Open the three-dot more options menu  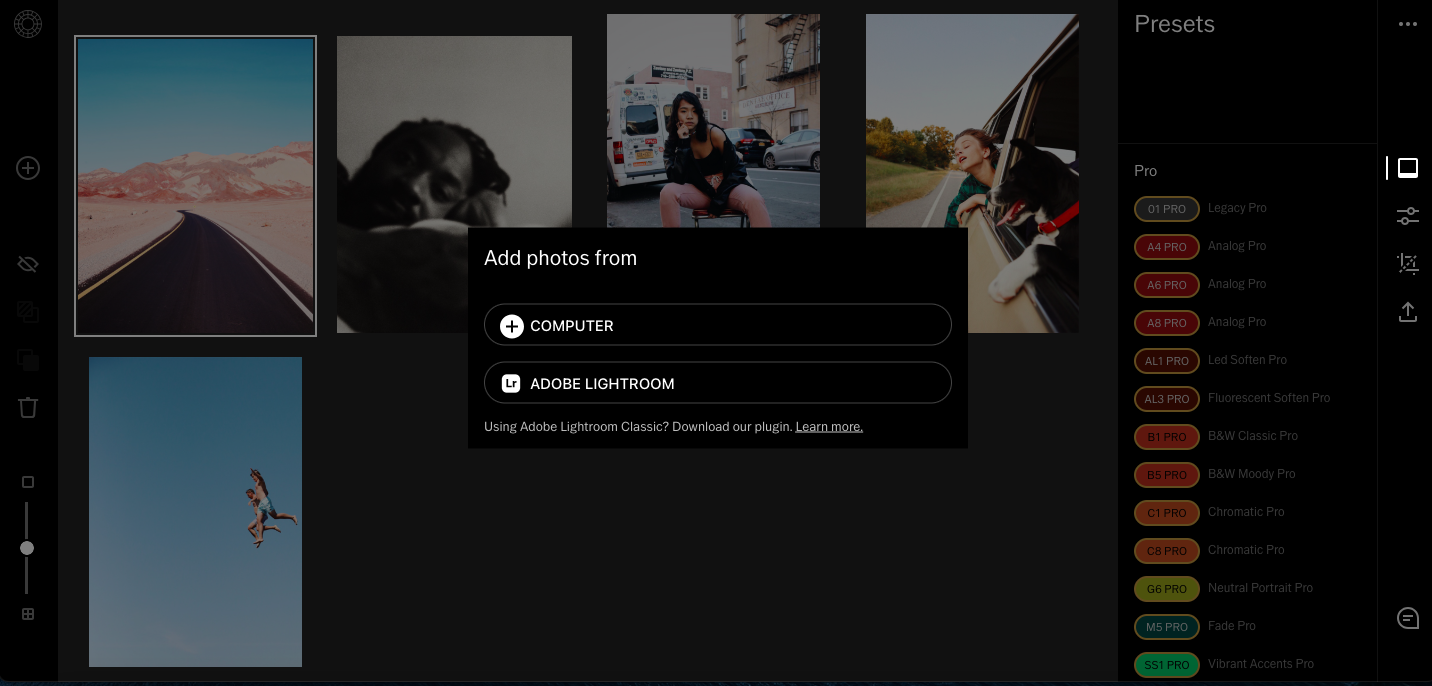click(x=1408, y=24)
